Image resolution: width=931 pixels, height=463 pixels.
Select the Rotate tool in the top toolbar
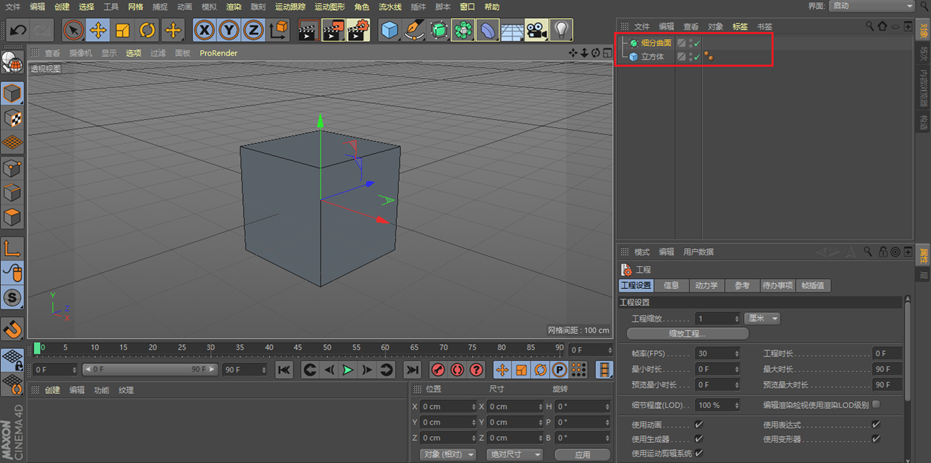click(147, 30)
